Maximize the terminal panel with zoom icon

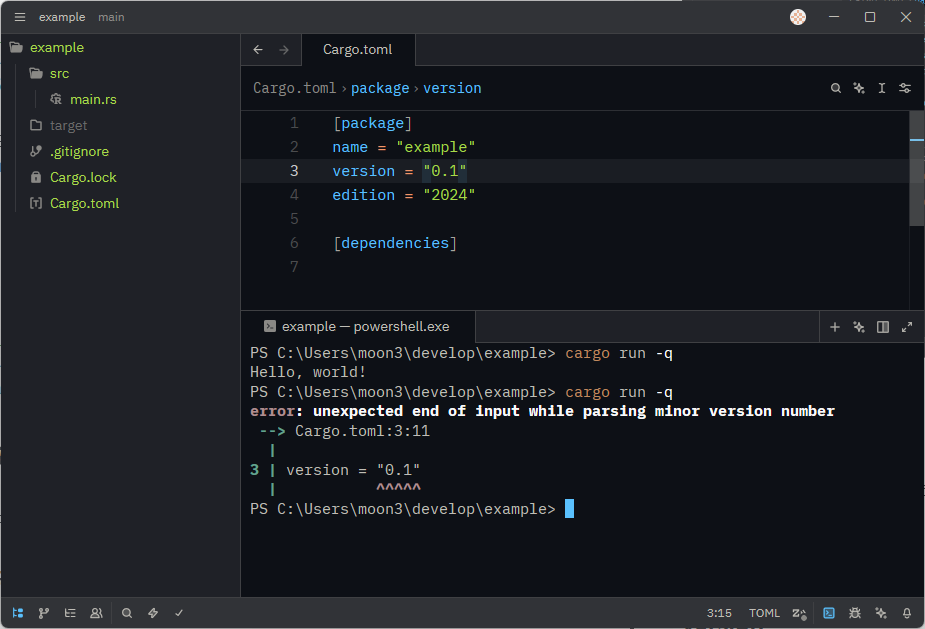coord(907,327)
